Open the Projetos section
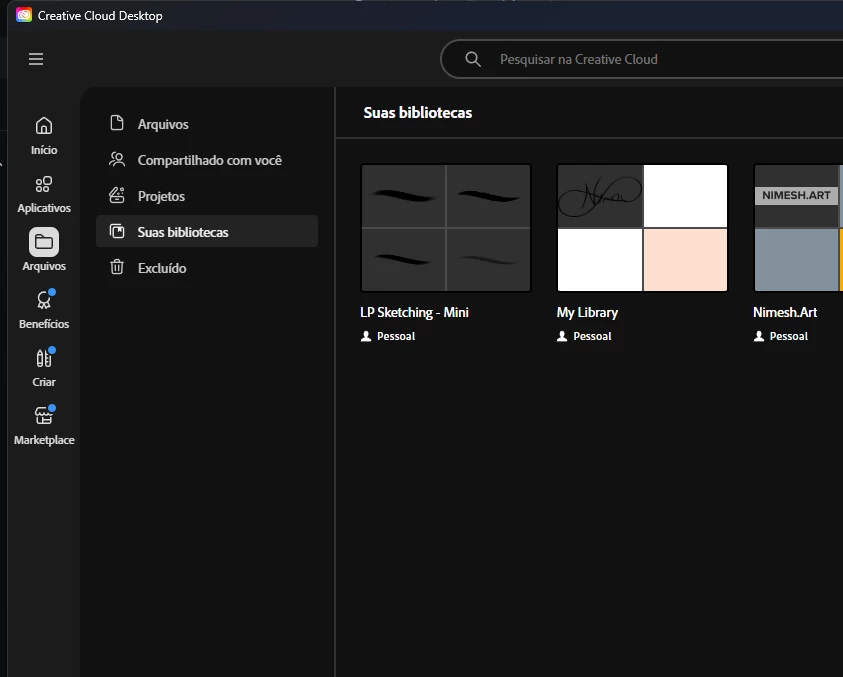The image size is (843, 677). click(207, 196)
